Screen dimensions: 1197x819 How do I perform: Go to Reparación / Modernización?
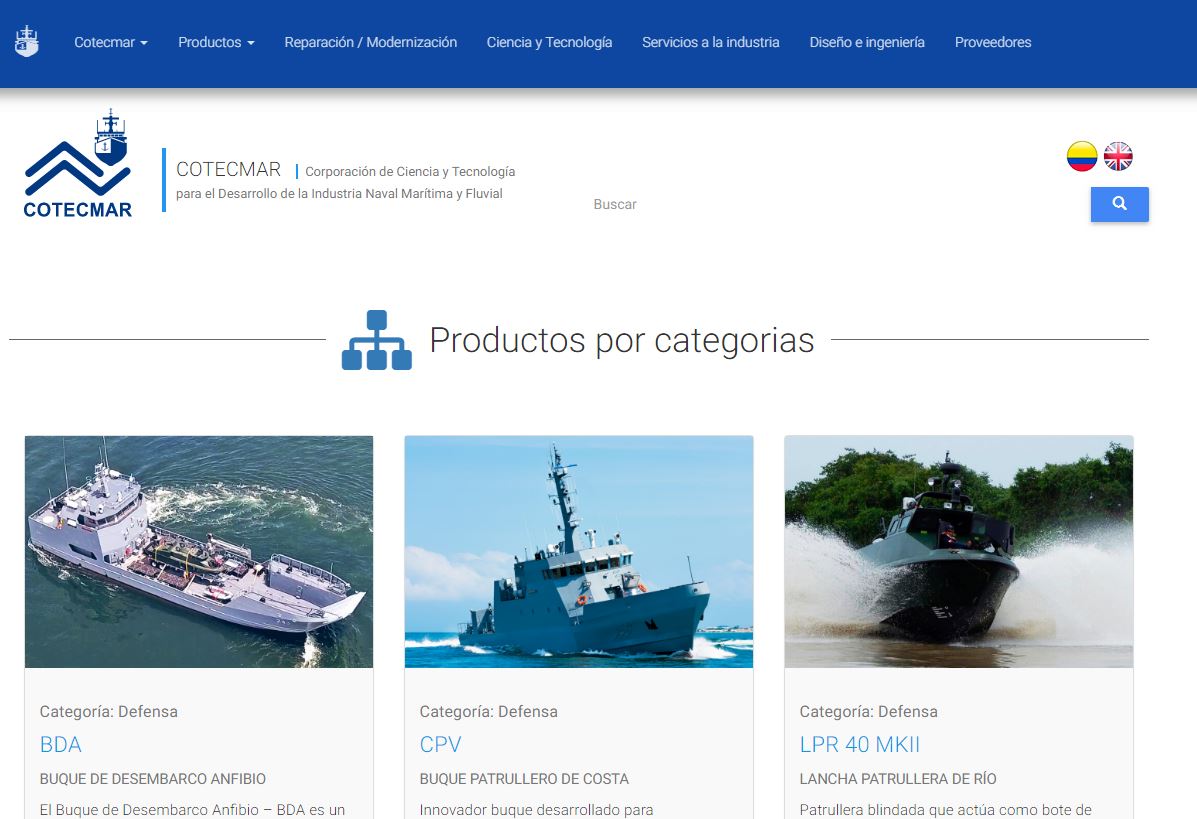(x=370, y=42)
